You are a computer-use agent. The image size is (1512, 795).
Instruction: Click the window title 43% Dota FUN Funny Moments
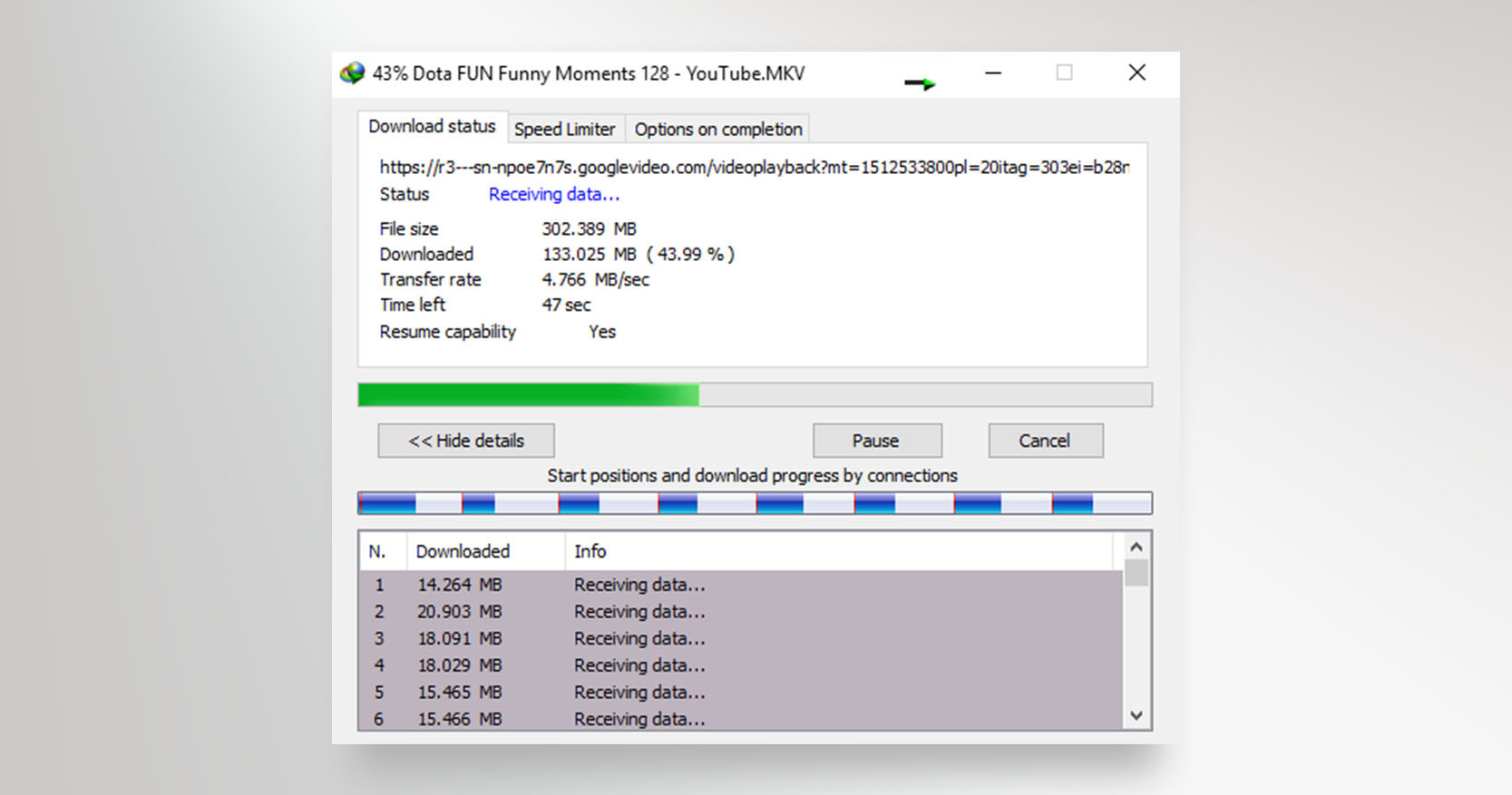coord(589,73)
